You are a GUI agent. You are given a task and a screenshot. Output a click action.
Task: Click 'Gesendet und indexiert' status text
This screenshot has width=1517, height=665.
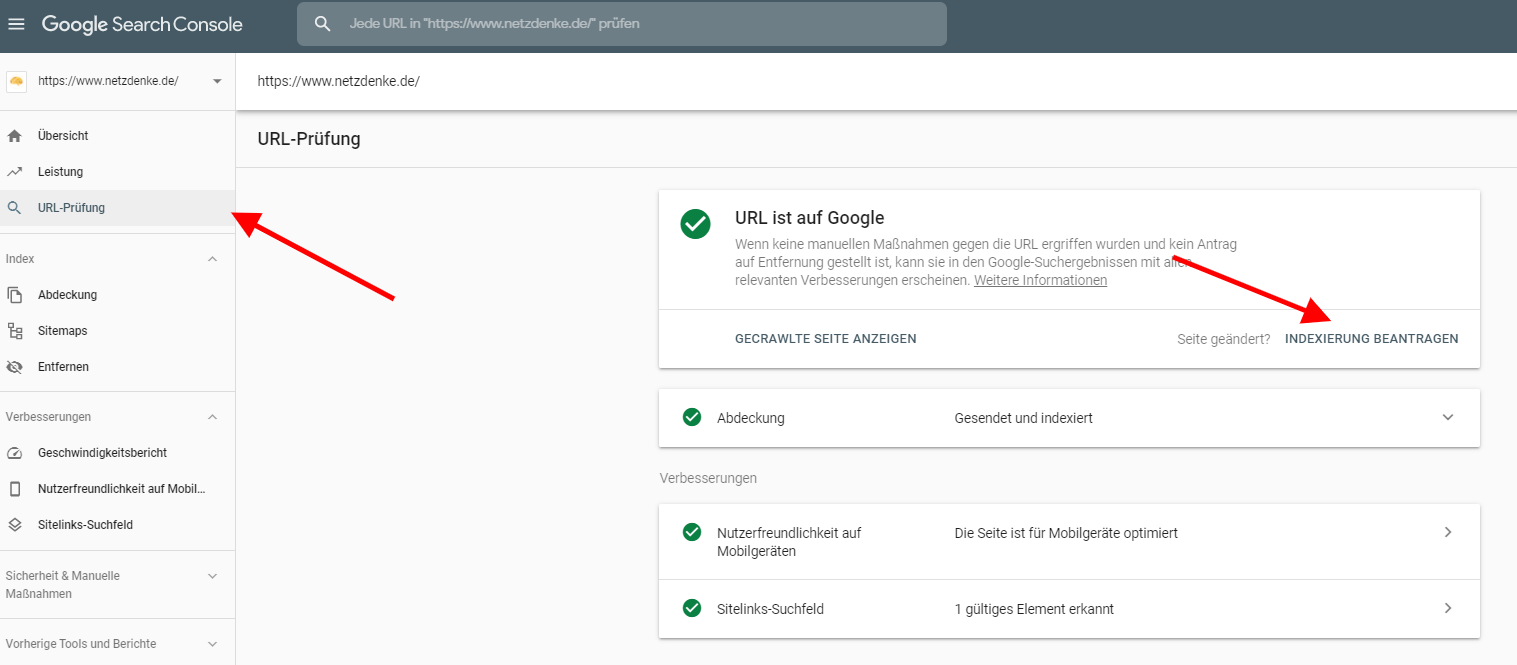1023,418
